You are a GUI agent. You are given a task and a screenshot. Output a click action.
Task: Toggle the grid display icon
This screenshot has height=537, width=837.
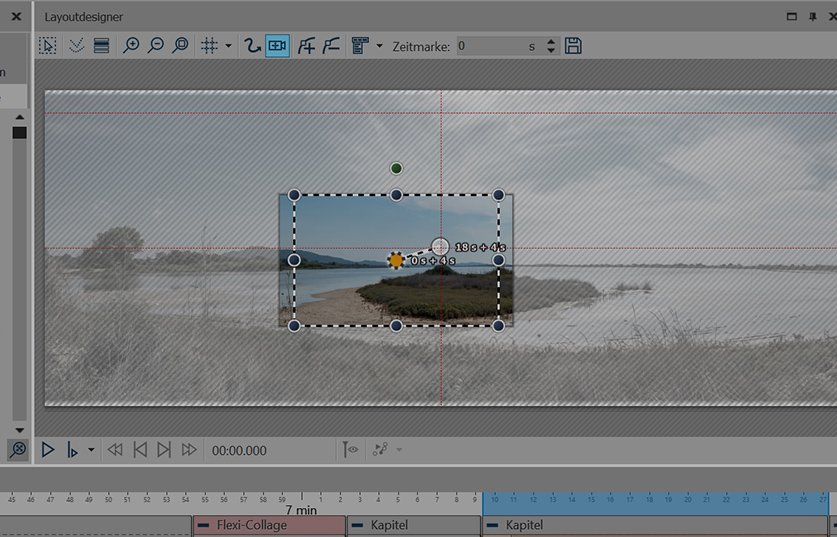pyautogui.click(x=209, y=46)
